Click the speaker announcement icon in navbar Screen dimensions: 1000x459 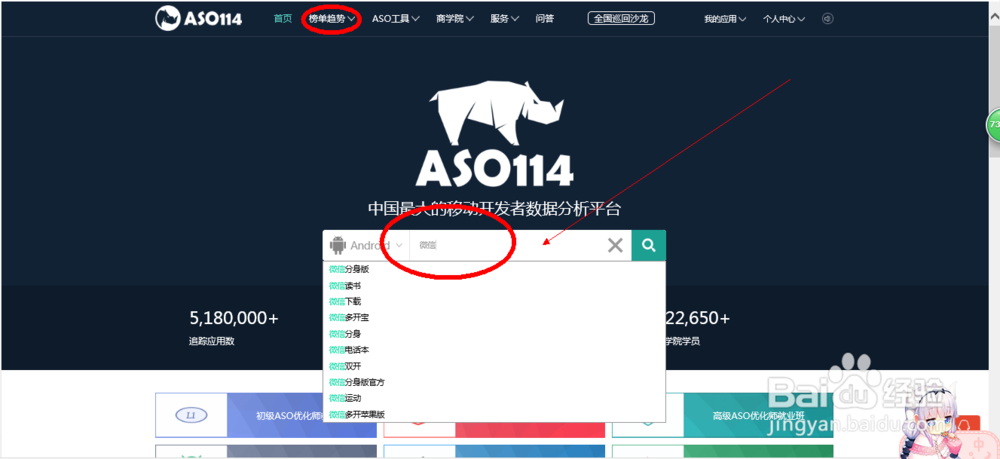(x=828, y=18)
